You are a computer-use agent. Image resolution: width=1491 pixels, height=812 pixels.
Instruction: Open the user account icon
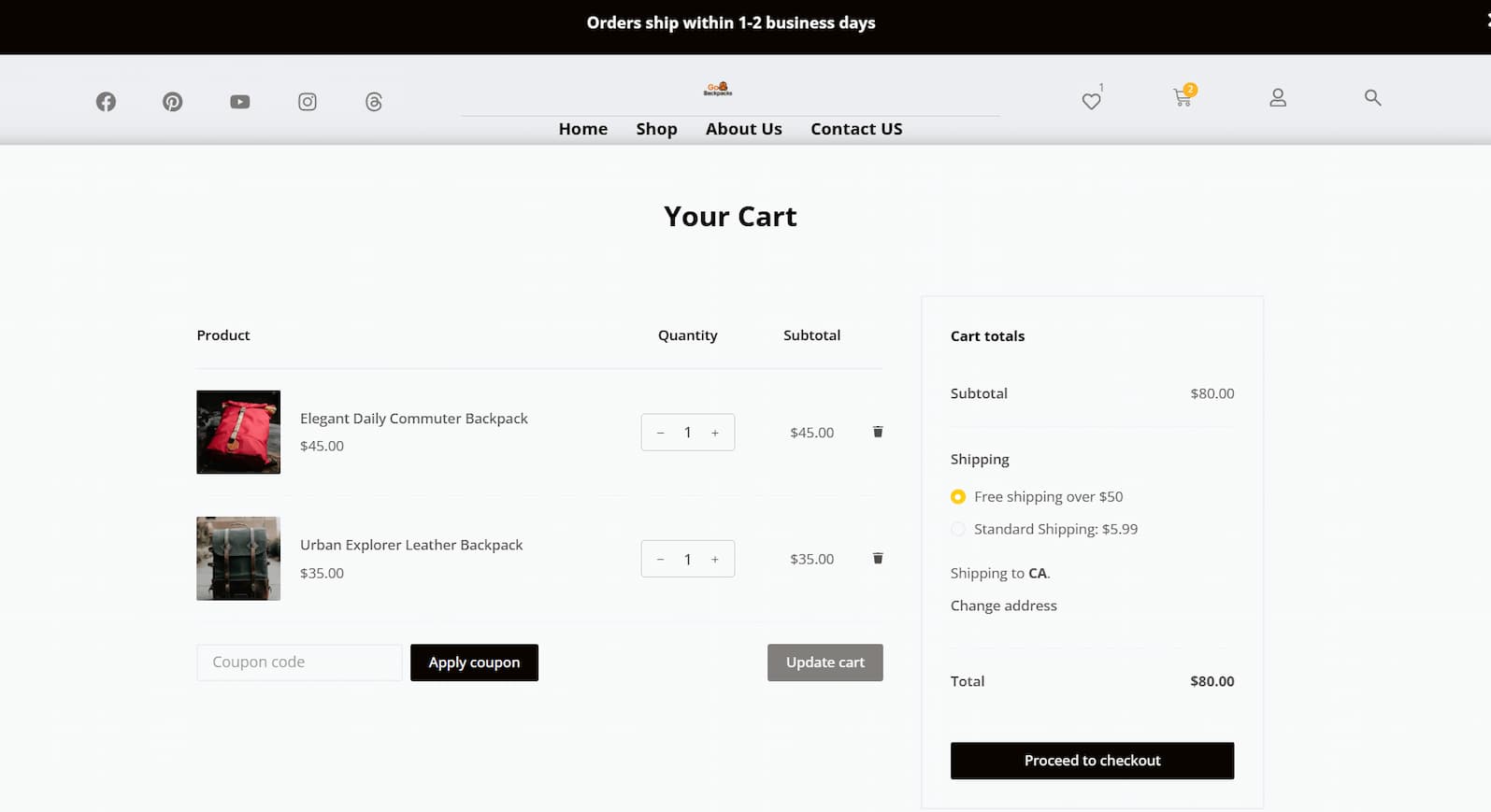(x=1278, y=97)
